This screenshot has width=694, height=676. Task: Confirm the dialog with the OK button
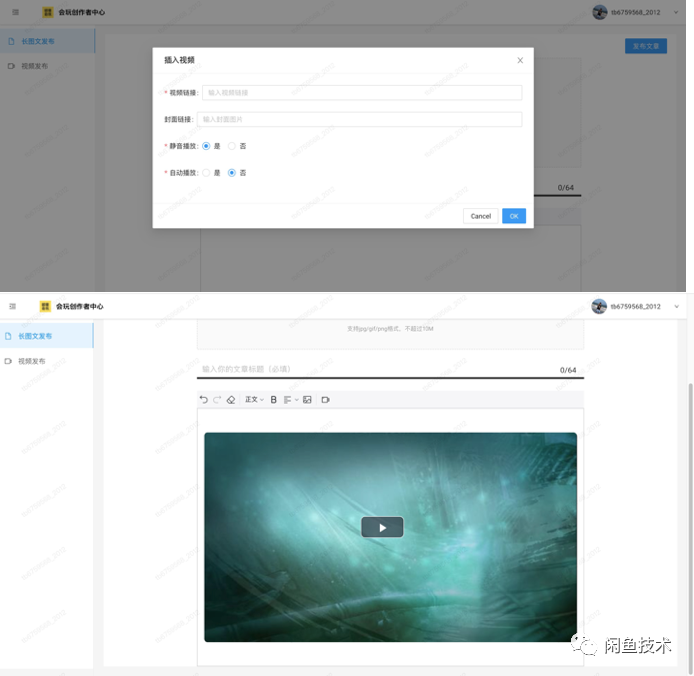tap(514, 216)
